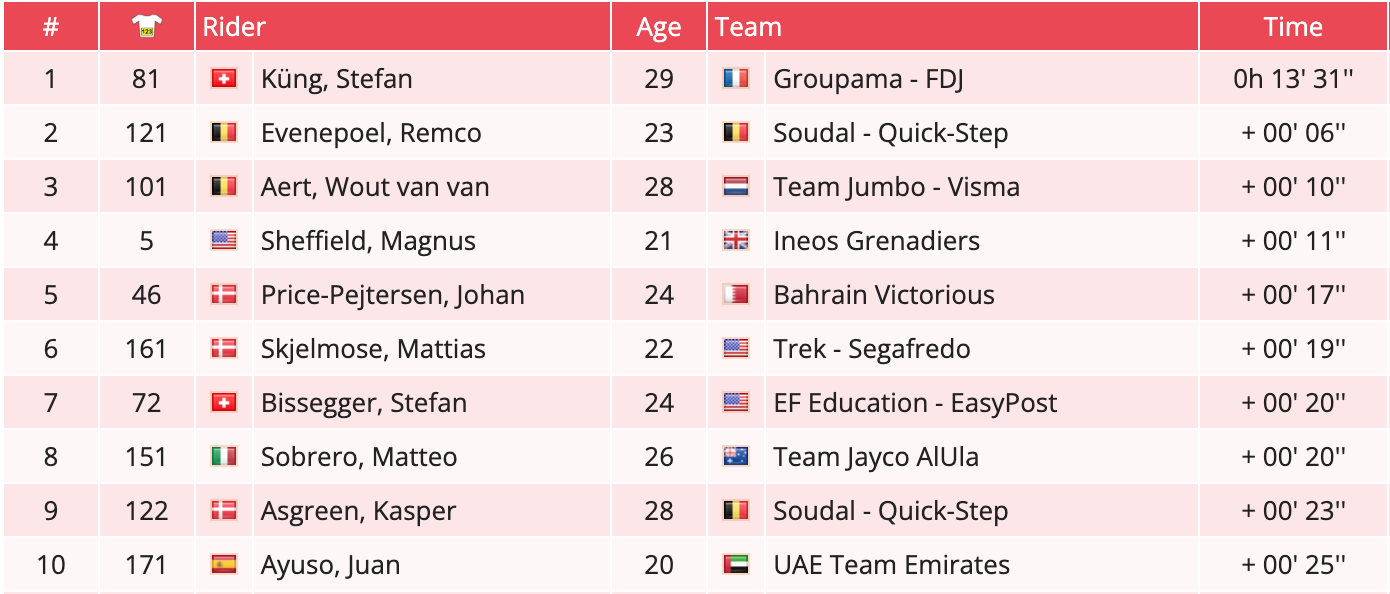Click the UAE flag beside UAE Team Emirates
1390x594 pixels.
coord(736,565)
